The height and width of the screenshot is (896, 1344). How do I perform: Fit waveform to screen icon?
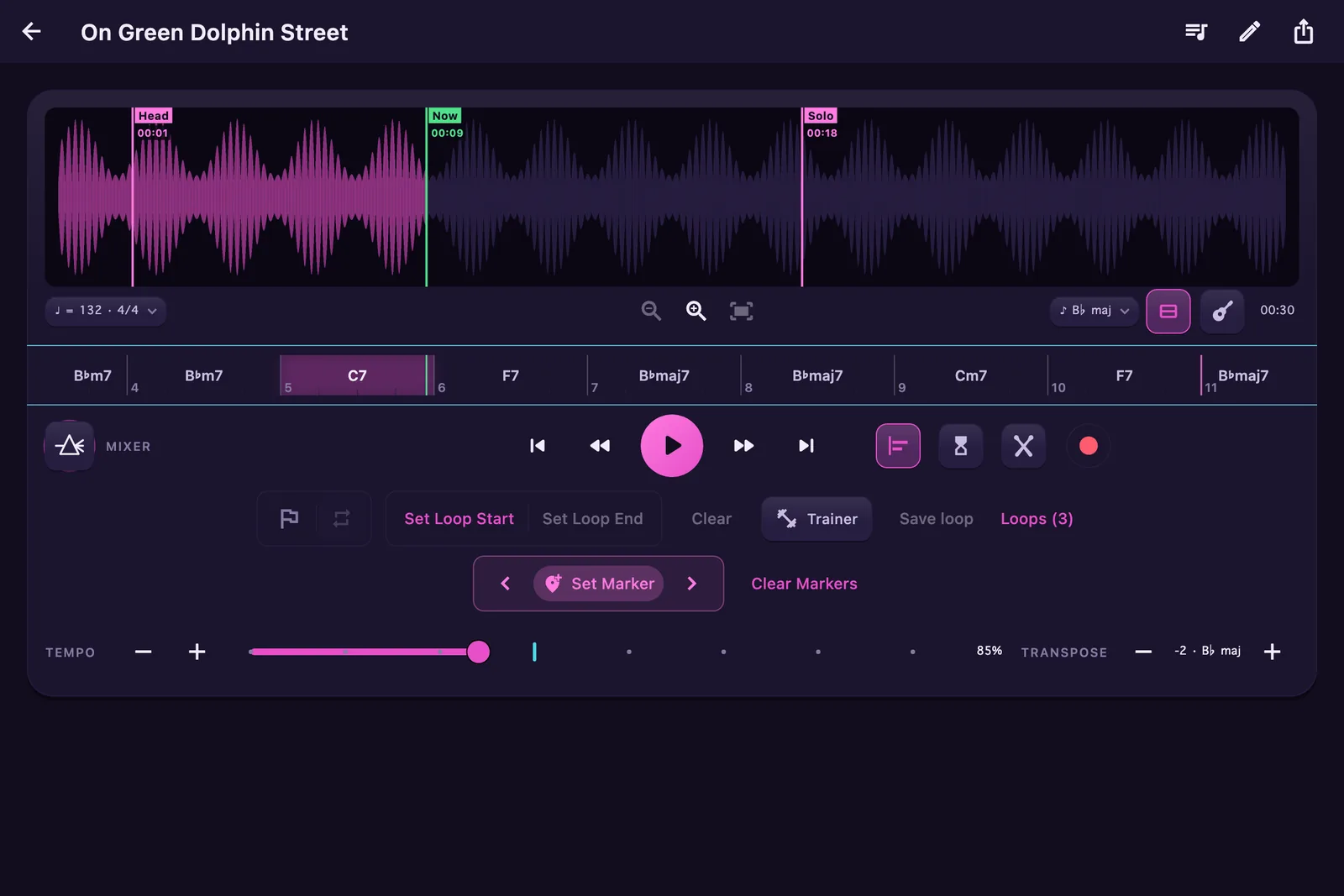741,311
